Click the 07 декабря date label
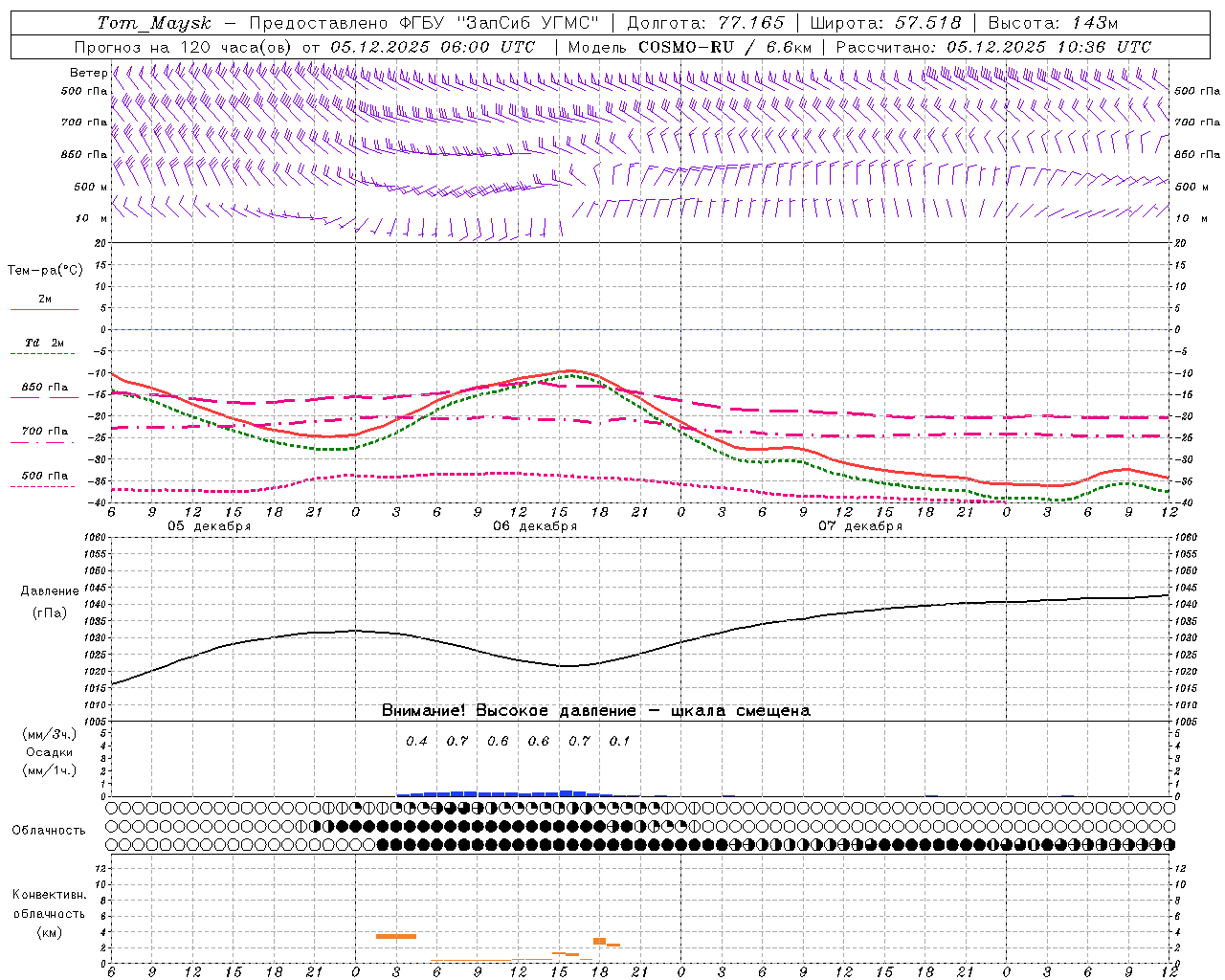The image size is (1225, 980). click(x=860, y=526)
